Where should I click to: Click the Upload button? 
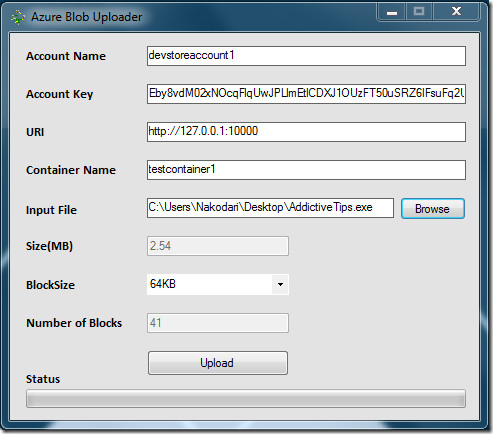[x=218, y=363]
